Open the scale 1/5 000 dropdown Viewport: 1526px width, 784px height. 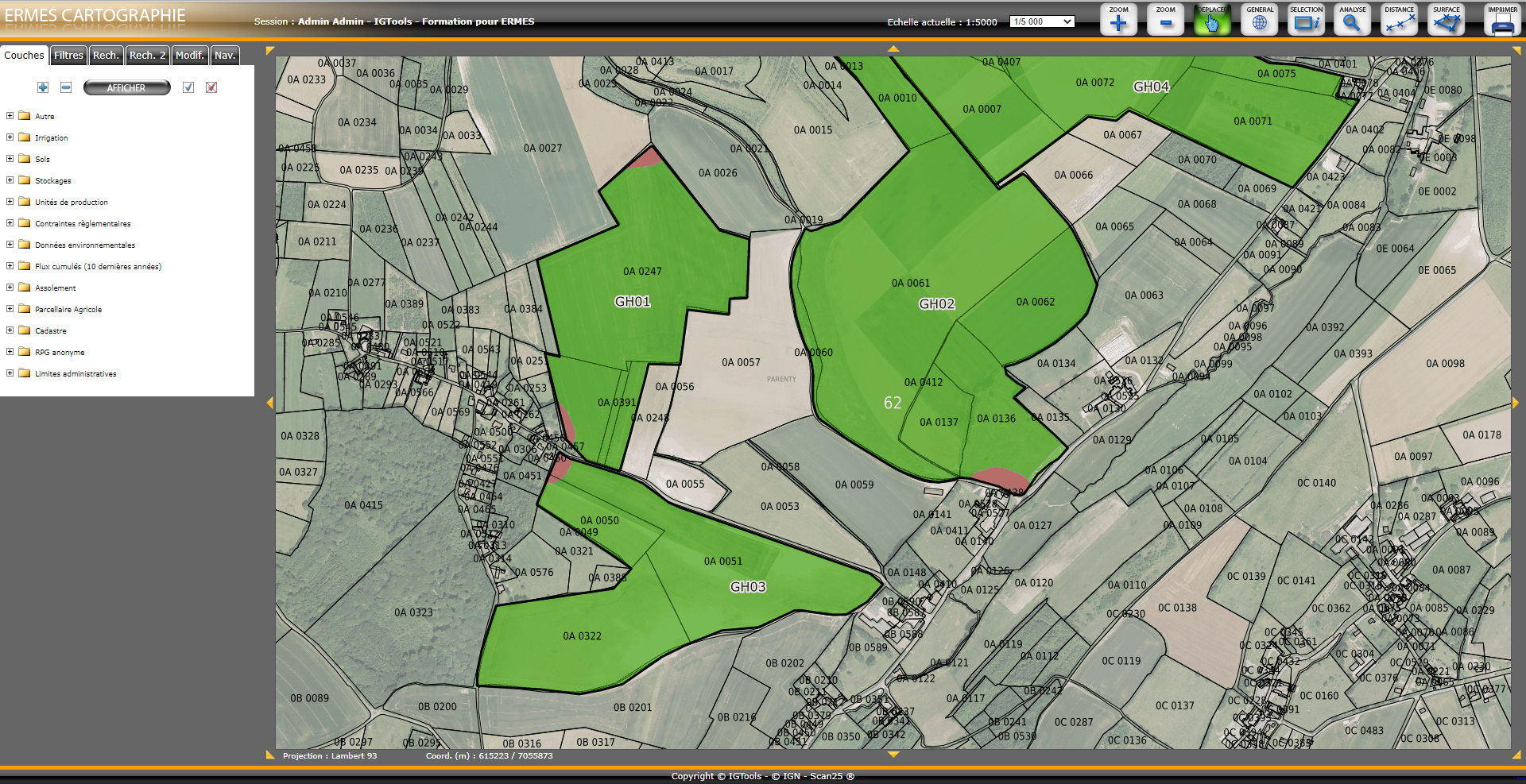1042,21
